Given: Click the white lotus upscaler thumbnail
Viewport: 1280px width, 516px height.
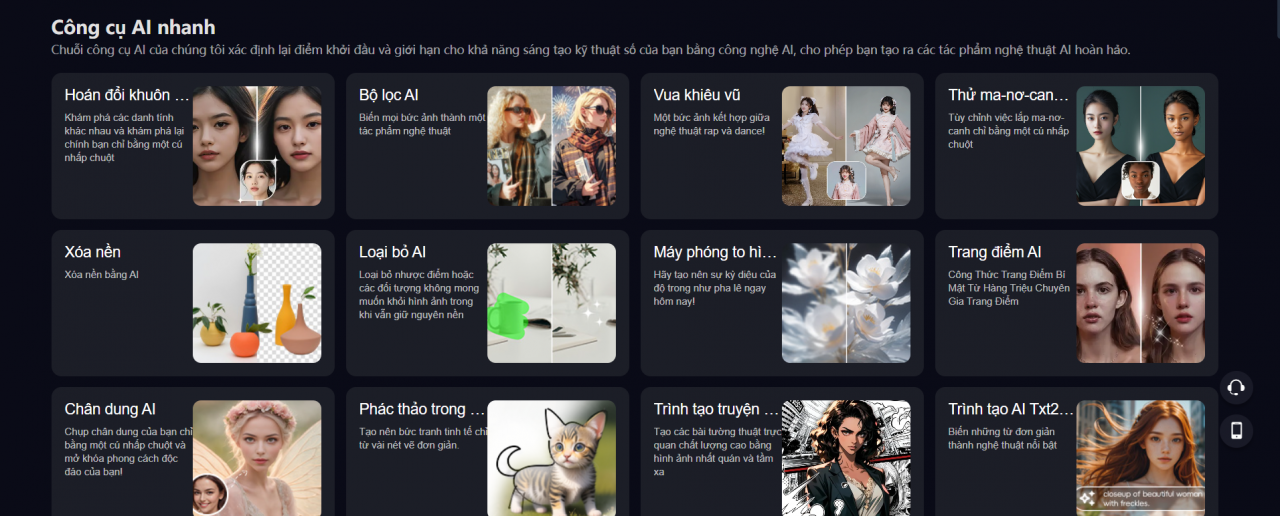Looking at the screenshot, I should click(846, 303).
